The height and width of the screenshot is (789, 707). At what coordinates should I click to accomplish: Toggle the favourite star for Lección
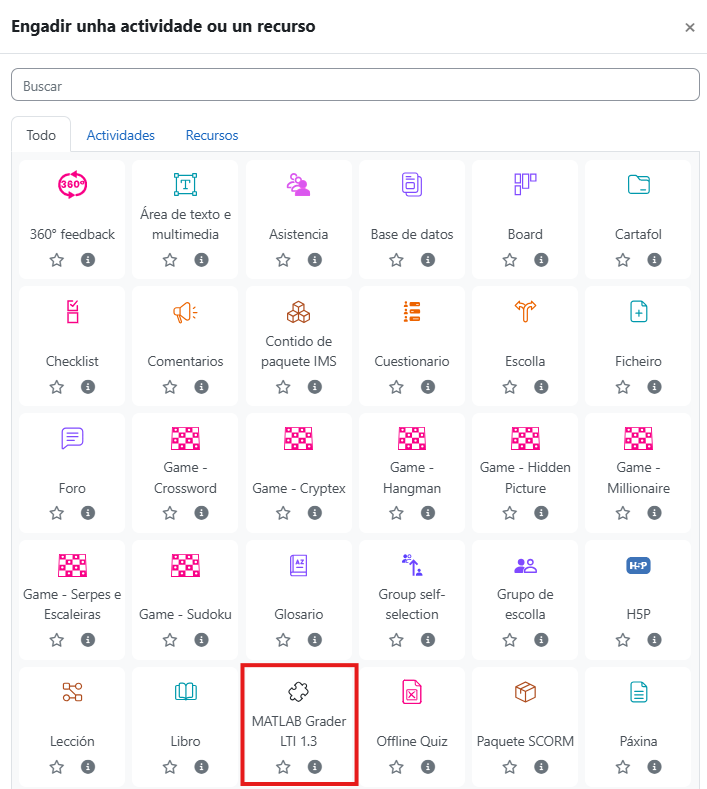[57, 767]
